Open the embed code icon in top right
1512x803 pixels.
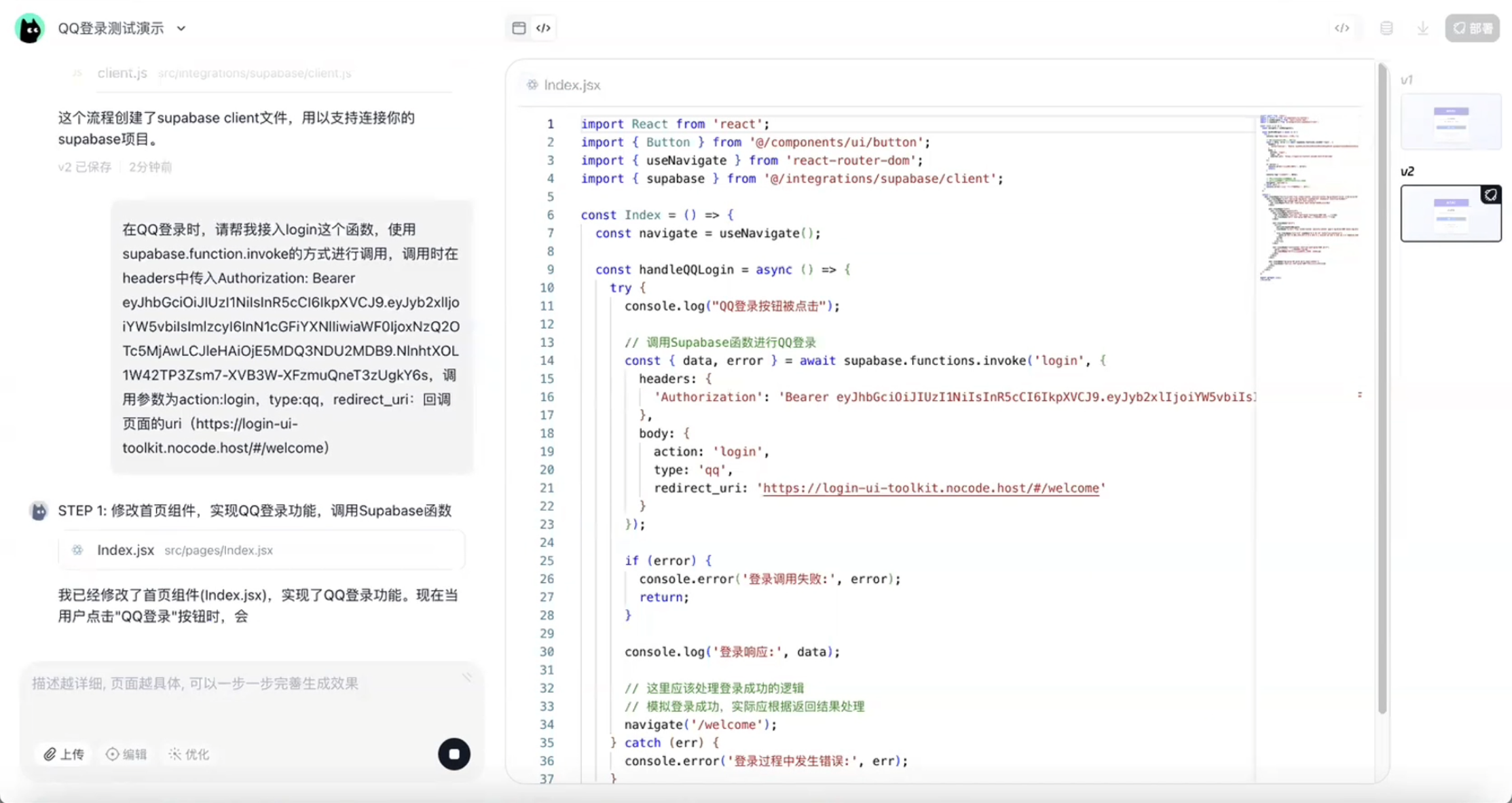tap(1342, 28)
